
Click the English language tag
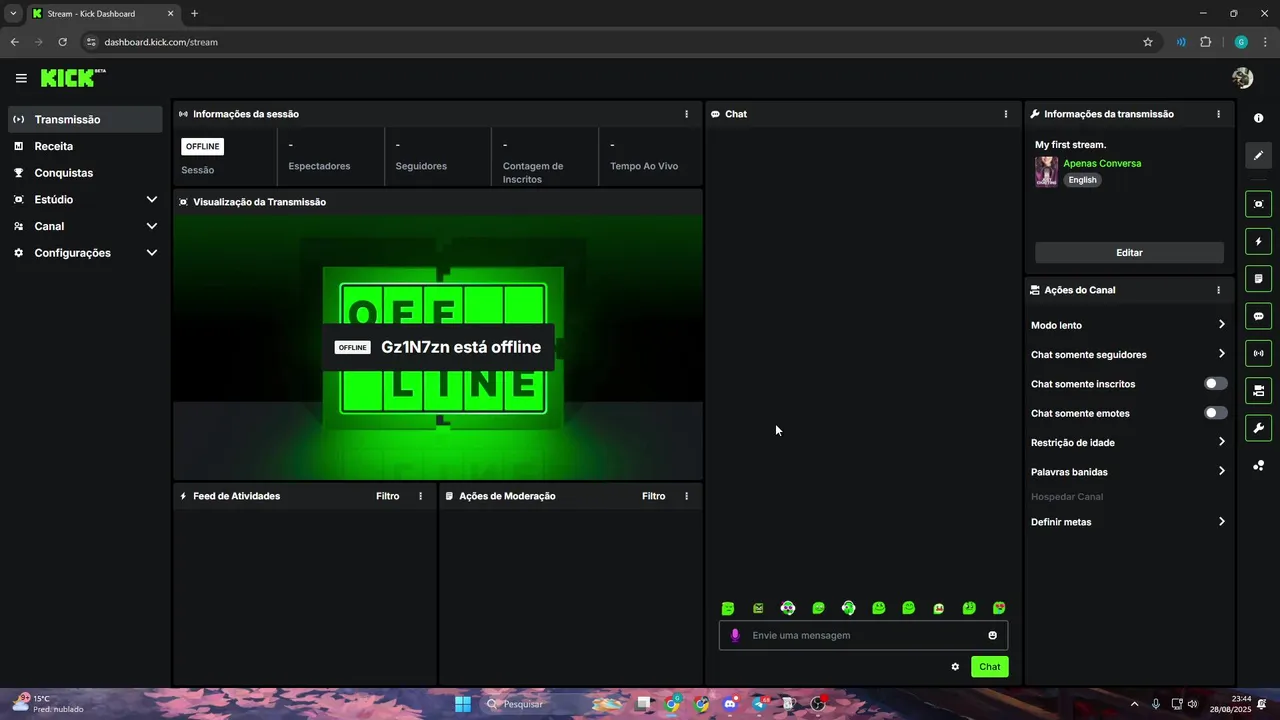pos(1082,180)
